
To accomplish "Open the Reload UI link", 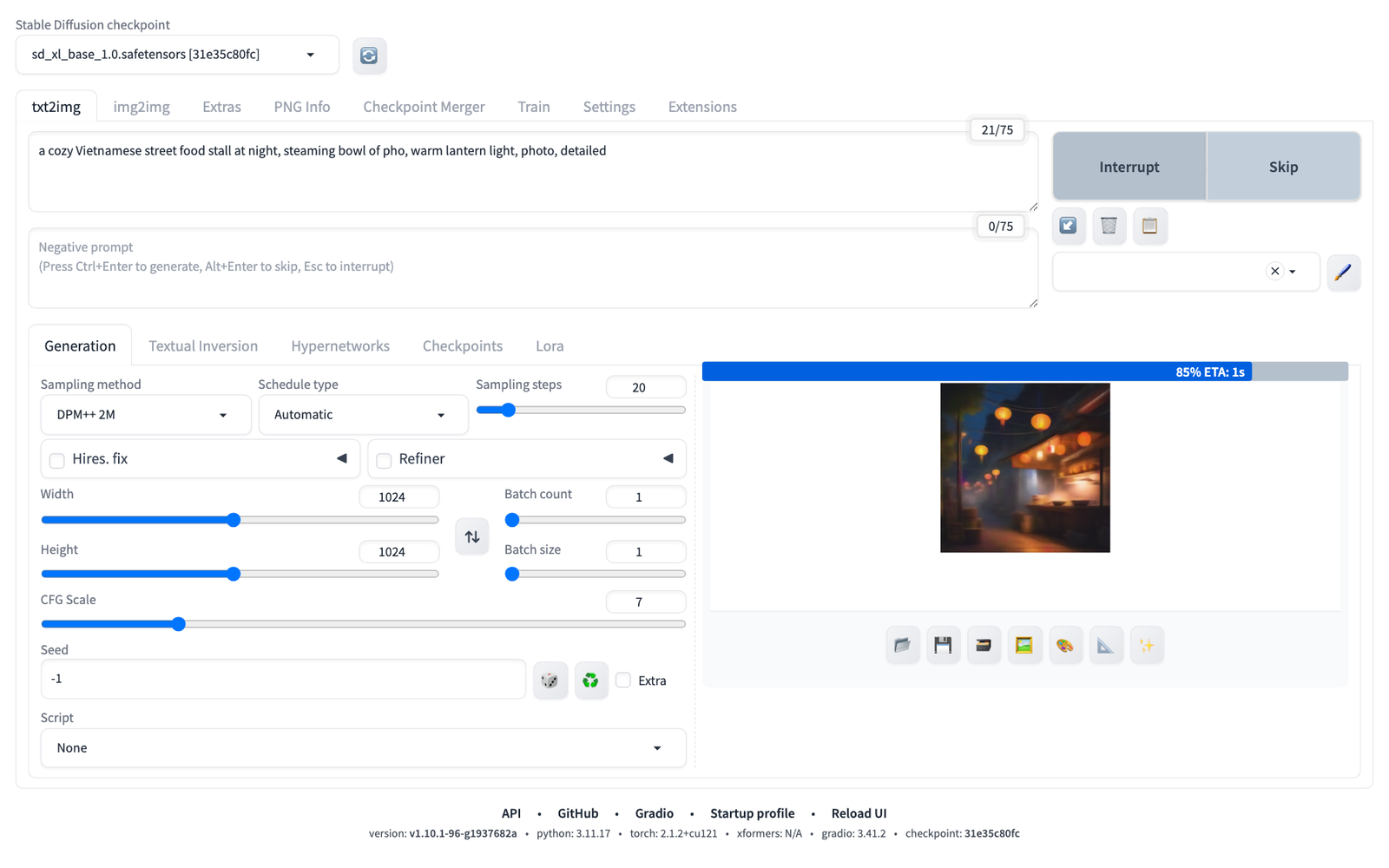I will coord(859,813).
